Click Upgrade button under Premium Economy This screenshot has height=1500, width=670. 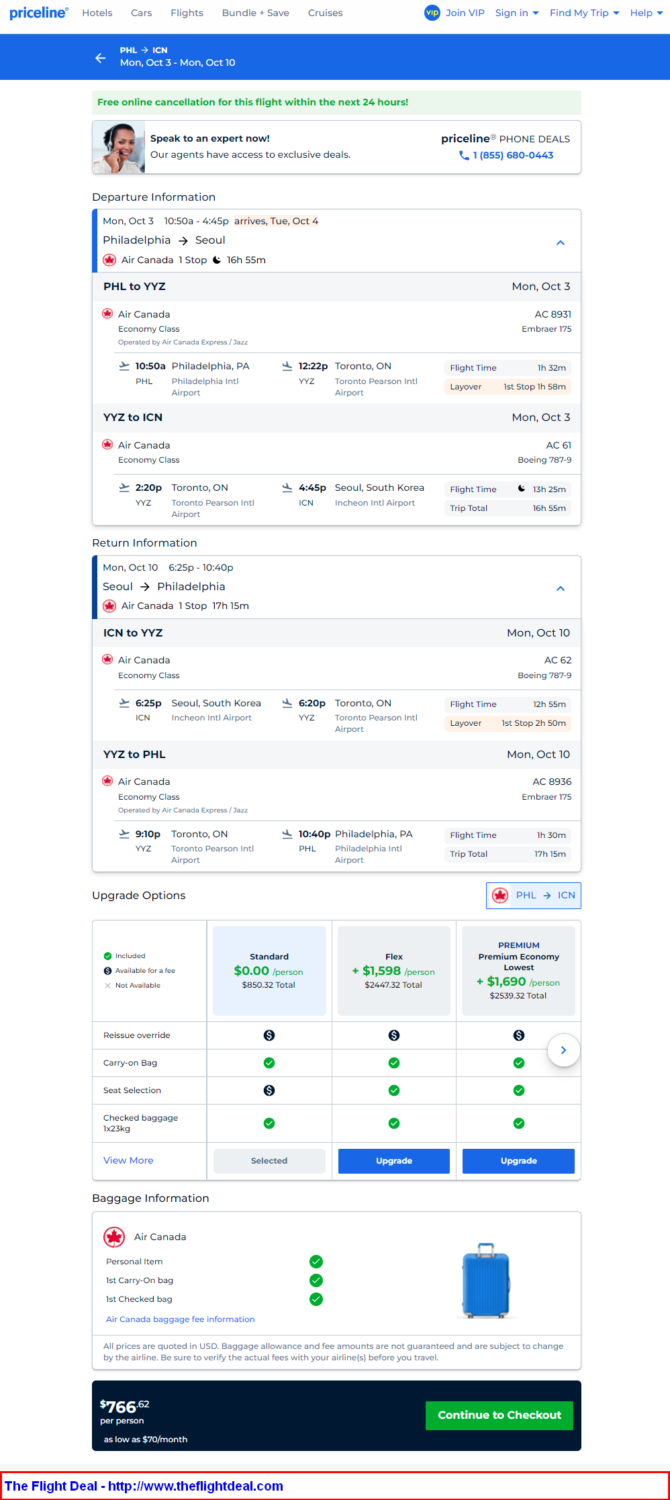(x=518, y=1161)
